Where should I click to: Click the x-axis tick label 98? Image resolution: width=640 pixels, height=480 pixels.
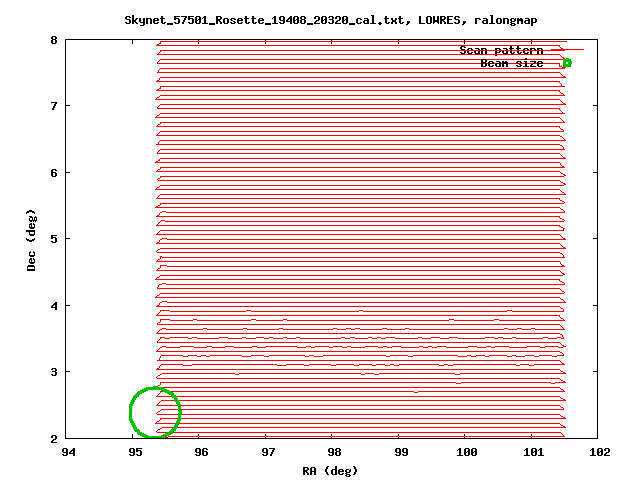[335, 452]
